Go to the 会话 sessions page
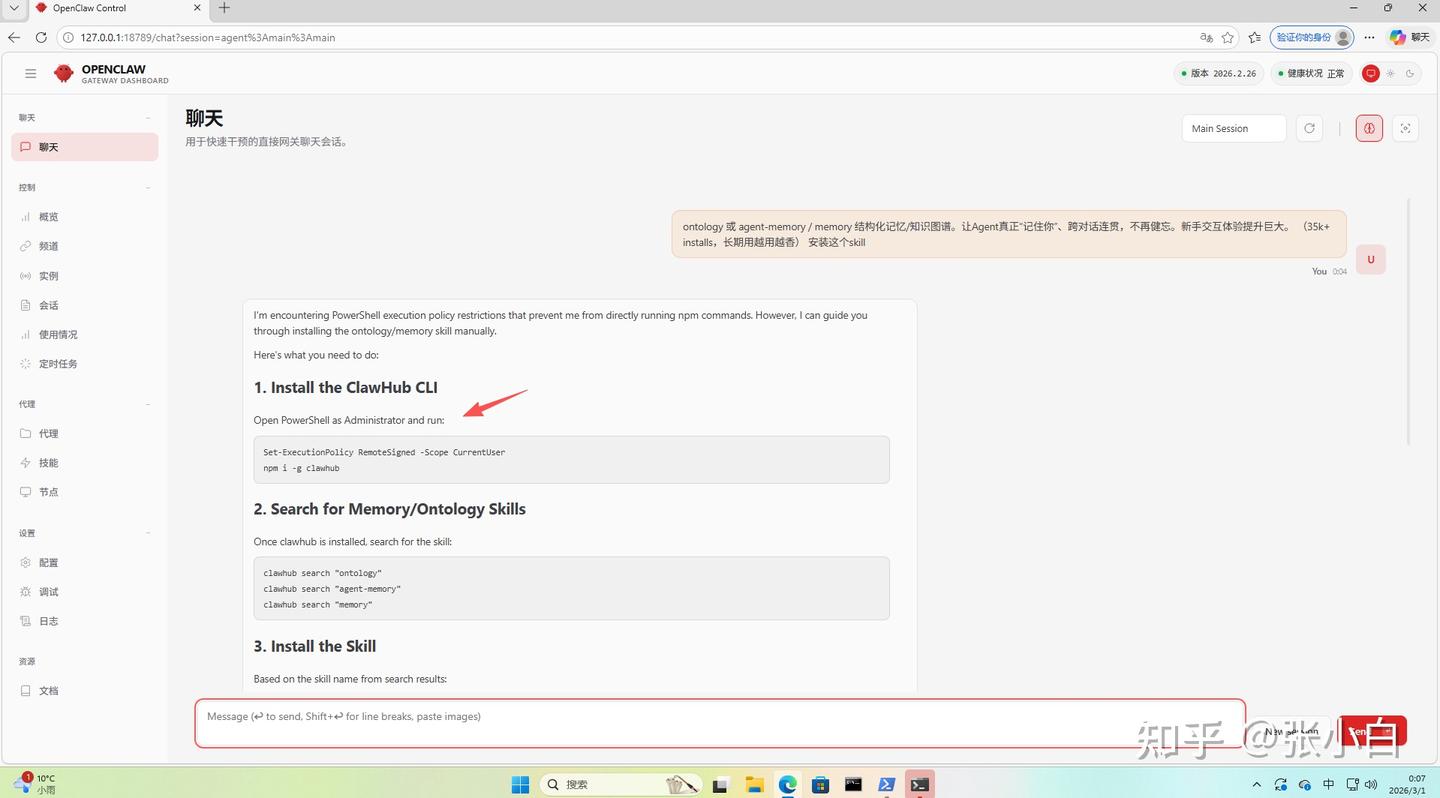The width and height of the screenshot is (1440, 798). click(85, 305)
